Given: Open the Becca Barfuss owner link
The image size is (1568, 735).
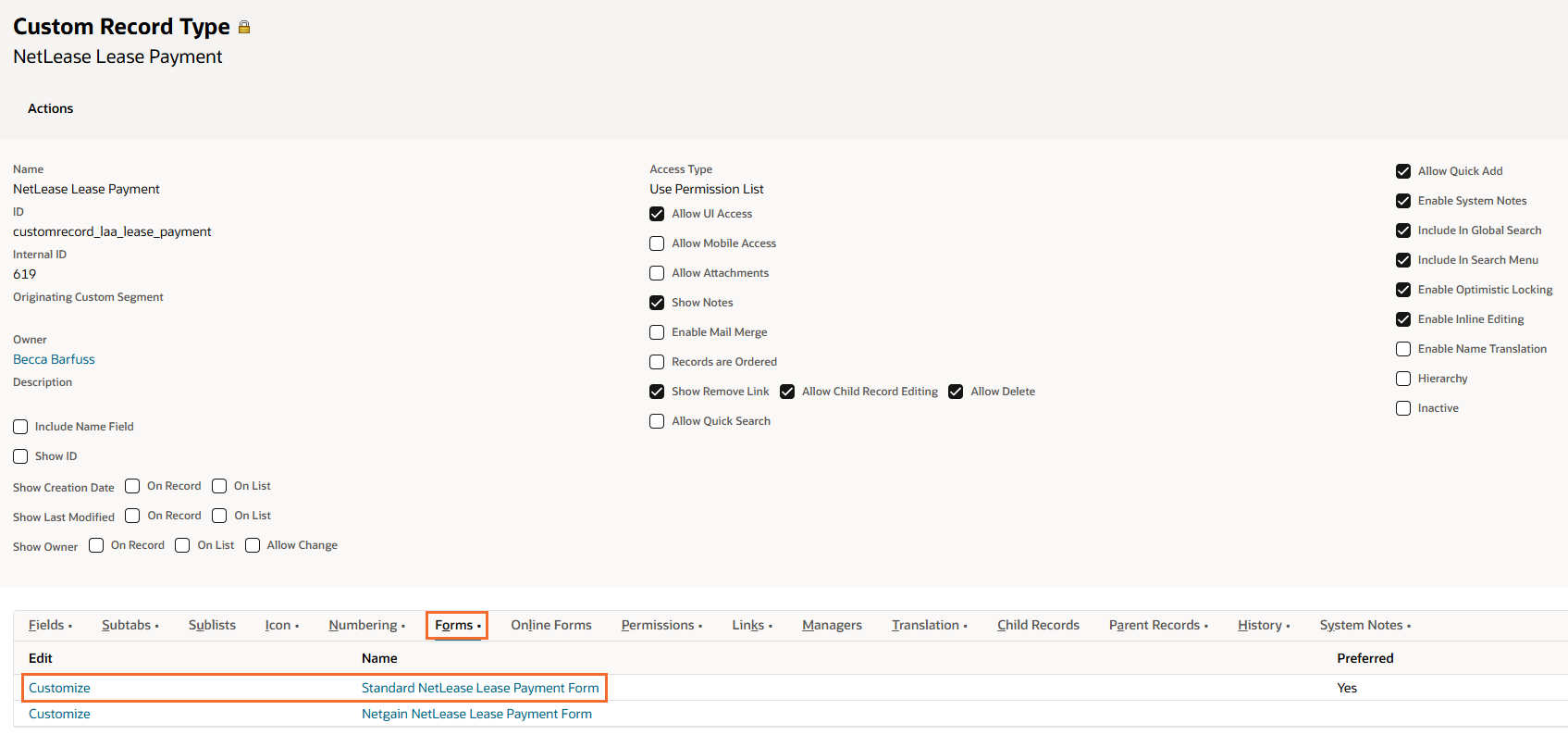Looking at the screenshot, I should tap(54, 359).
